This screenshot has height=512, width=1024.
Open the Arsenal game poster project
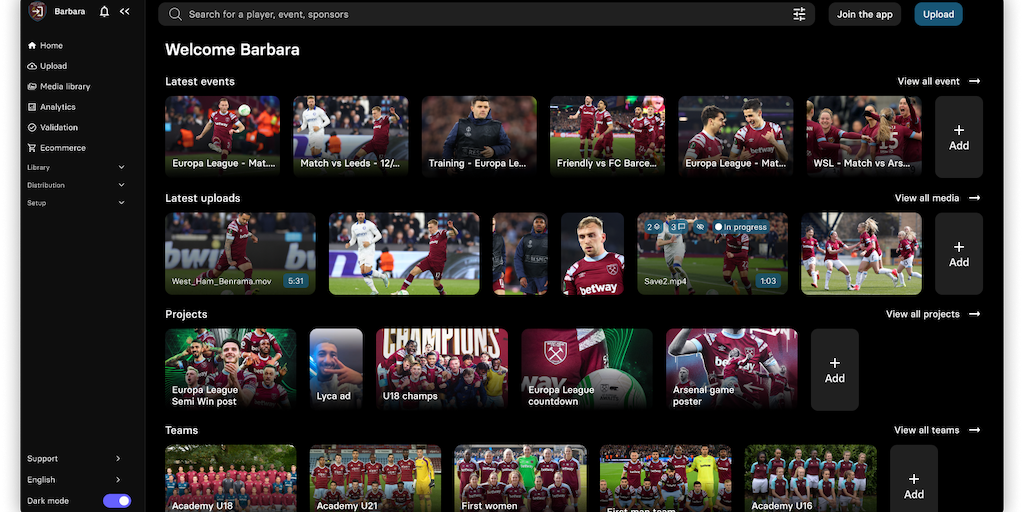[732, 370]
